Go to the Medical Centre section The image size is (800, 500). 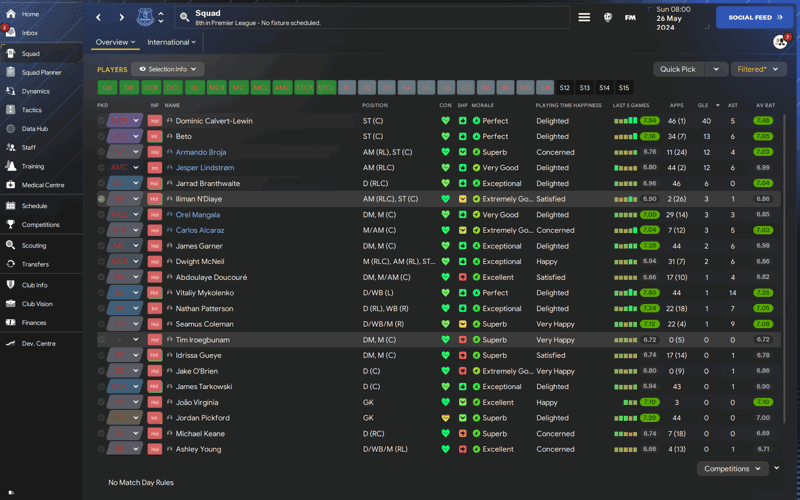[42, 185]
